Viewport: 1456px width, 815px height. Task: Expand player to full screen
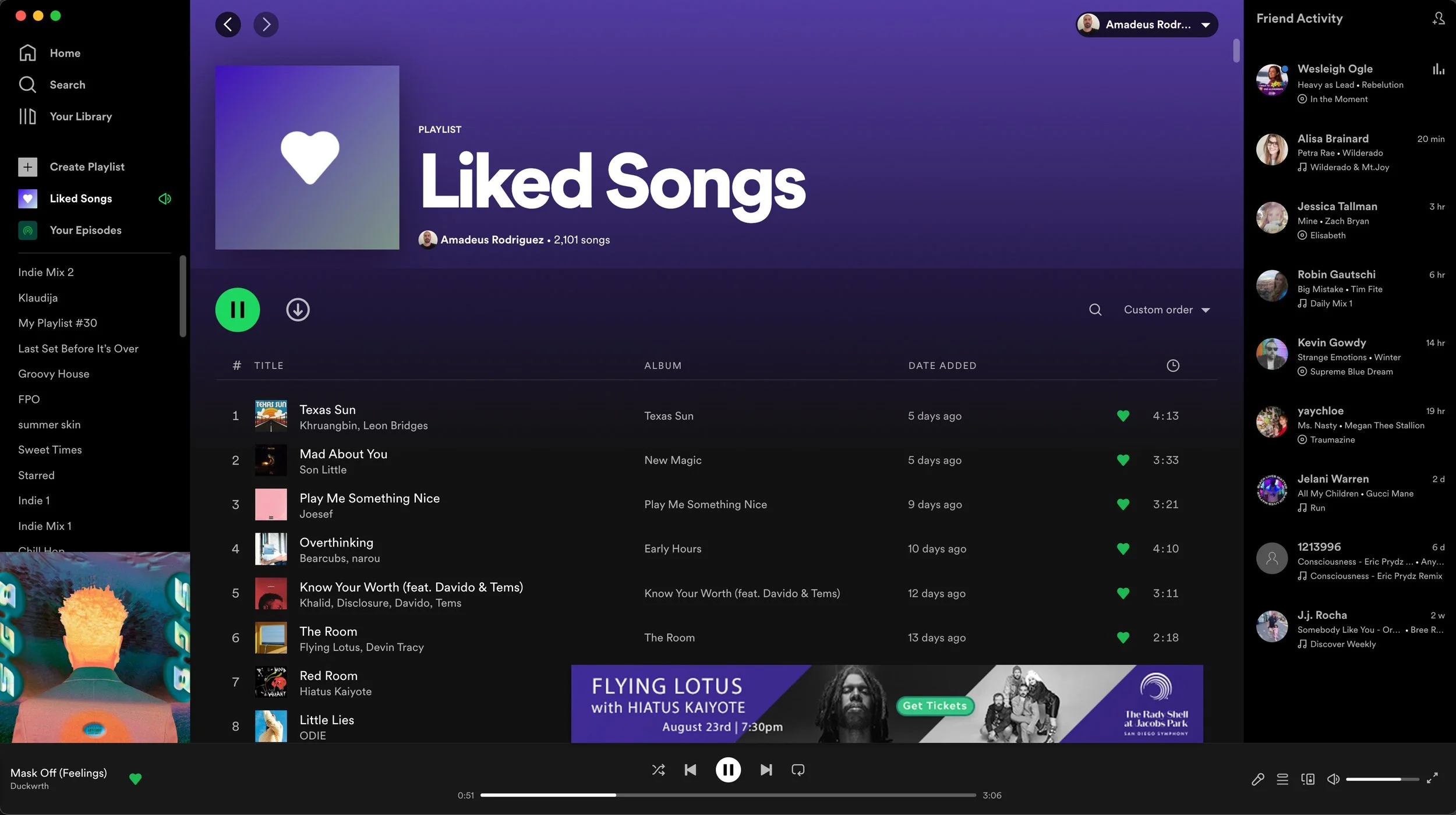click(x=1432, y=778)
